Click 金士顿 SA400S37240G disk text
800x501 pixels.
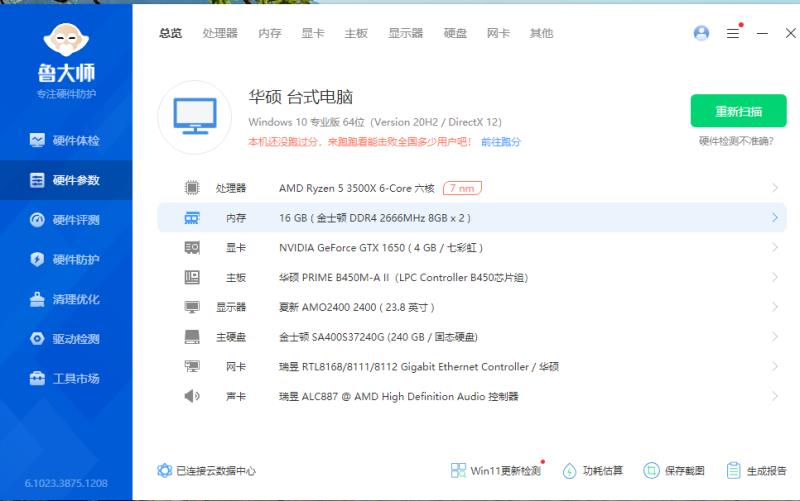pos(378,337)
